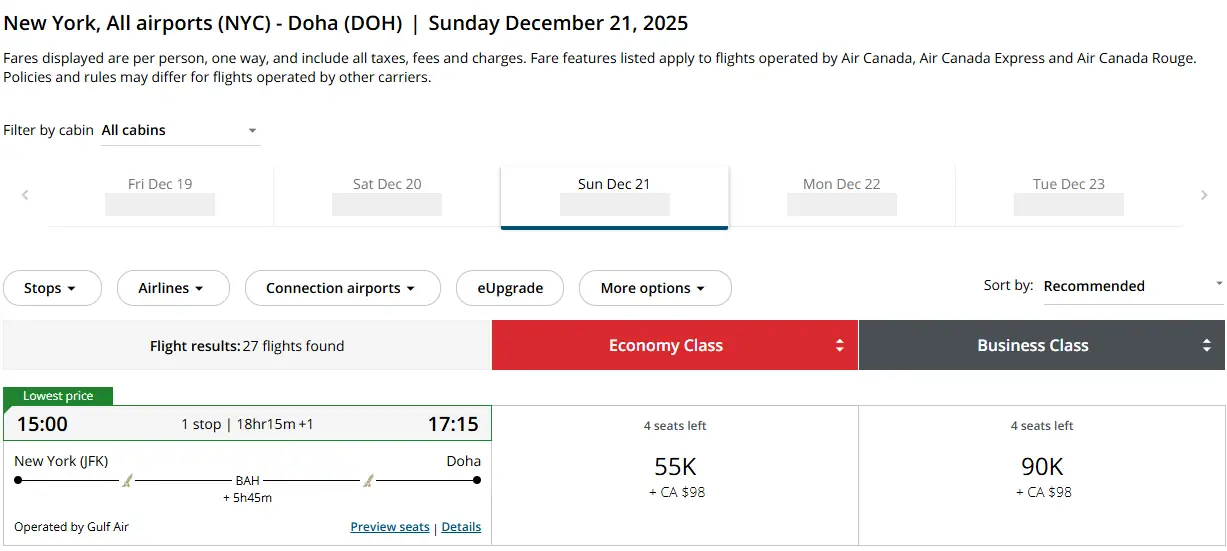Viewport: 1227px width, 551px height.
Task: Sort by Economy Class using its arrows
Action: (840, 345)
